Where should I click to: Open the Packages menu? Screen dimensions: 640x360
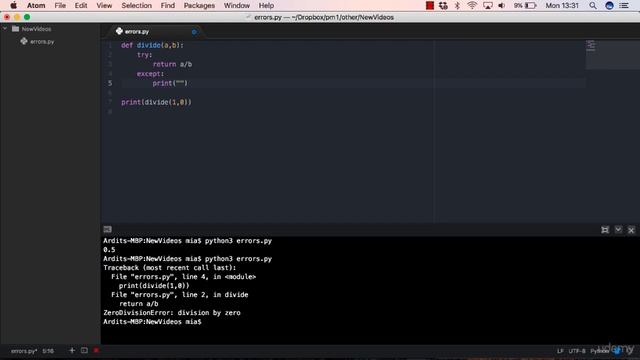click(x=199, y=5)
